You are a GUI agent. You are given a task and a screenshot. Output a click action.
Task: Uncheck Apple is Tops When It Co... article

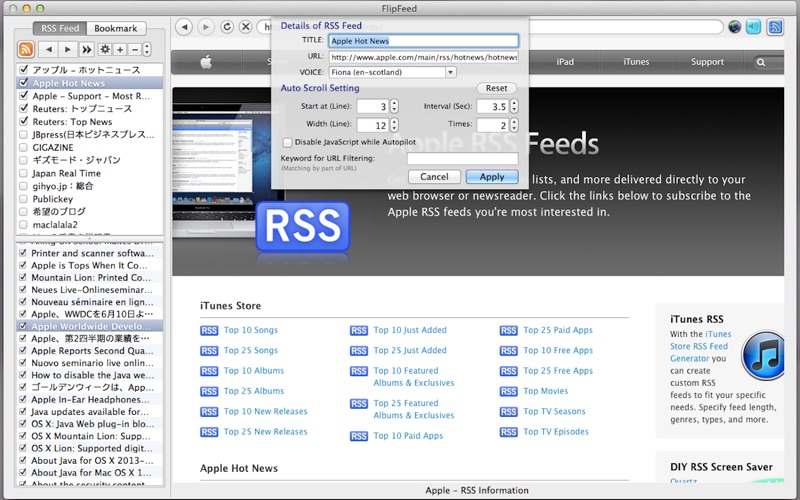pos(22,265)
